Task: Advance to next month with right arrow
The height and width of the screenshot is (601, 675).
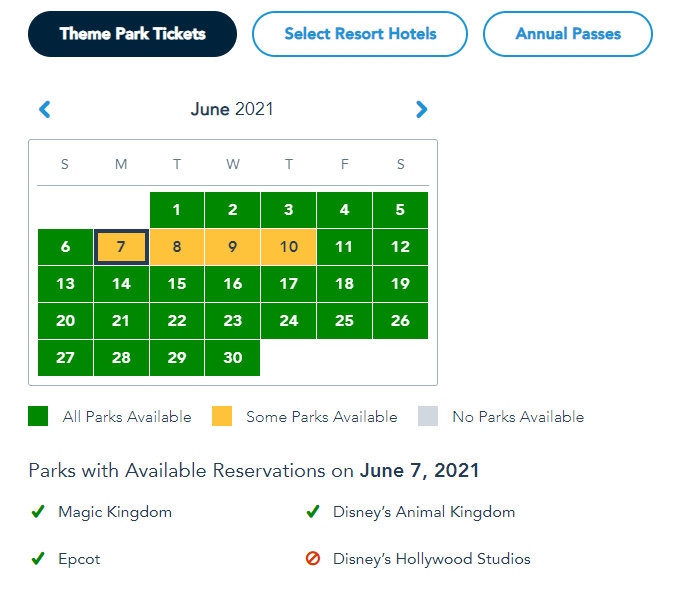Action: [421, 110]
